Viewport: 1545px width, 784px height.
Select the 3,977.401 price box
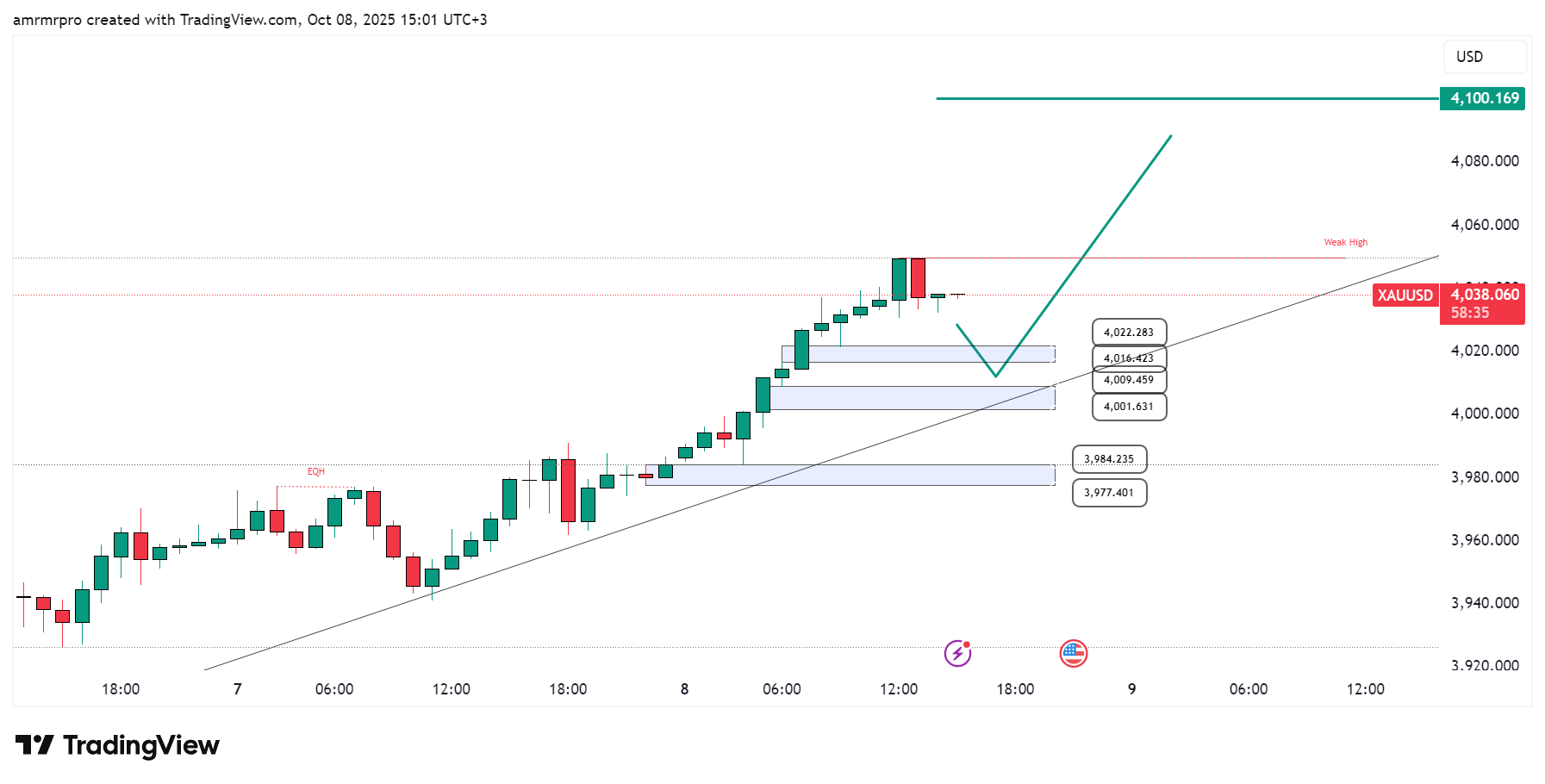(1109, 493)
